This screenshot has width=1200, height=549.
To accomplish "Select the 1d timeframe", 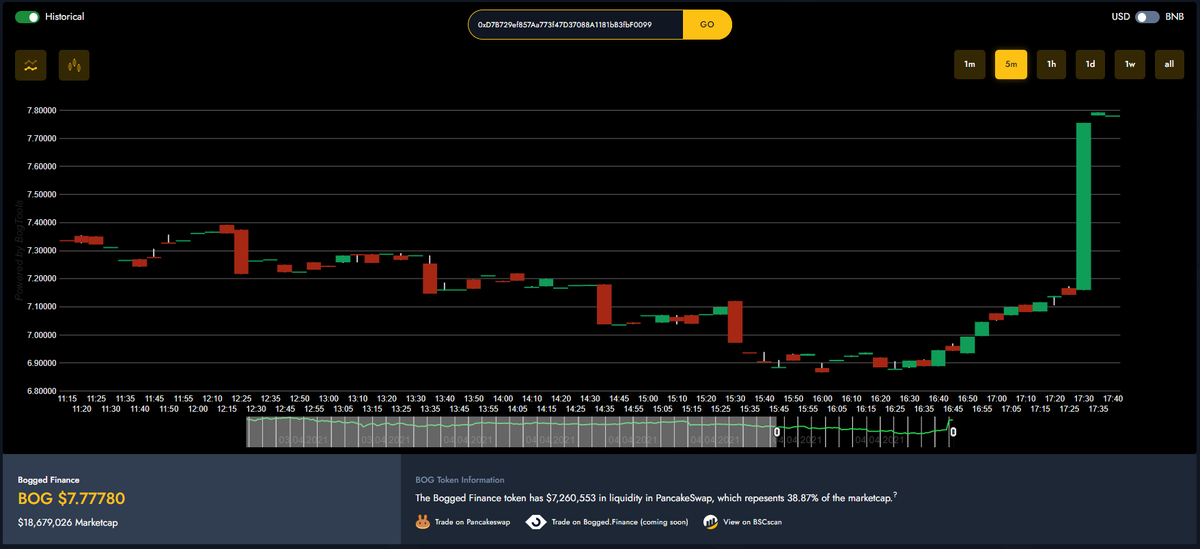I will (x=1090, y=64).
